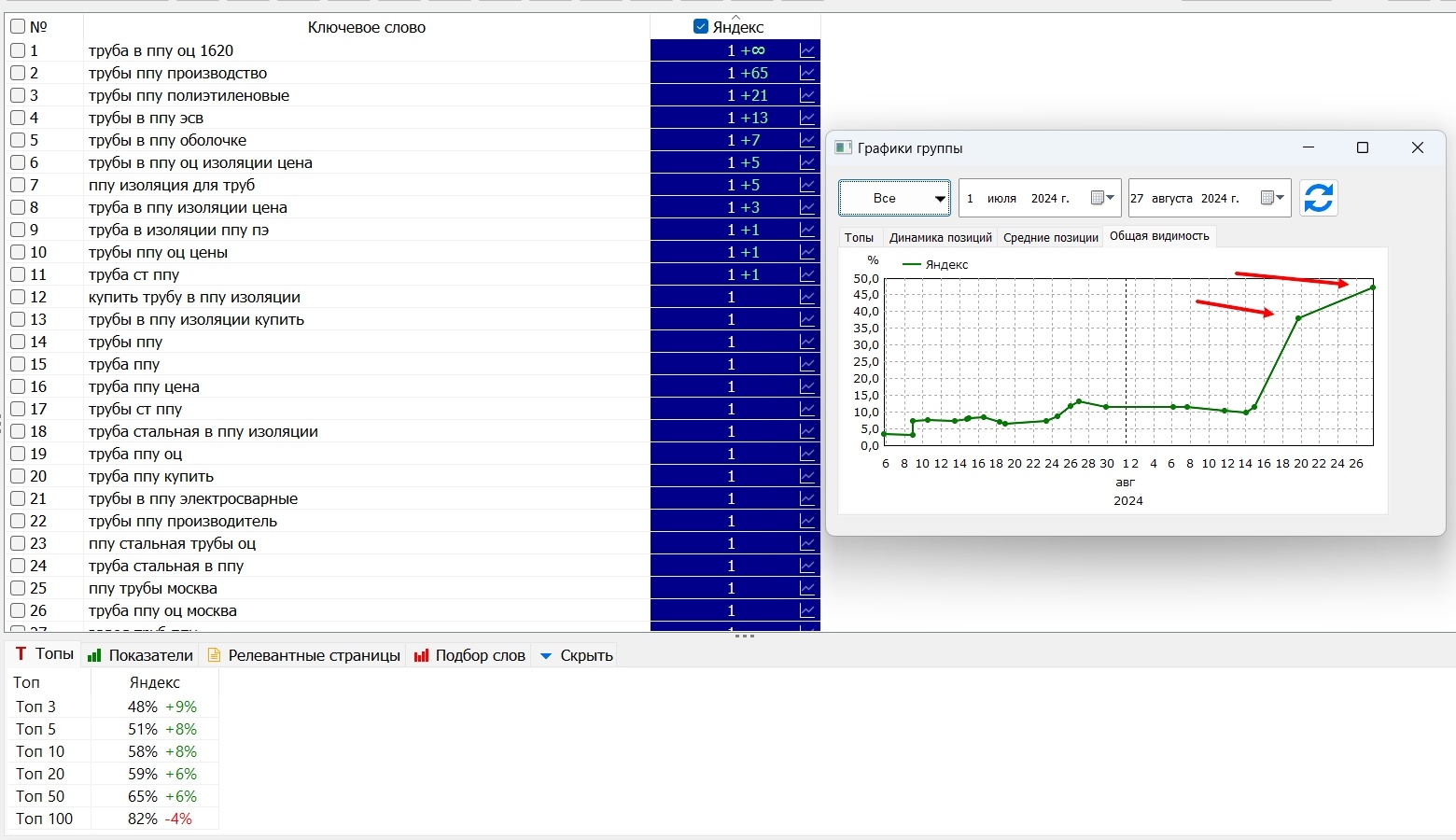This screenshot has height=840, width=1456.
Task: Open the bottom Топы tab
Action: [x=44, y=654]
